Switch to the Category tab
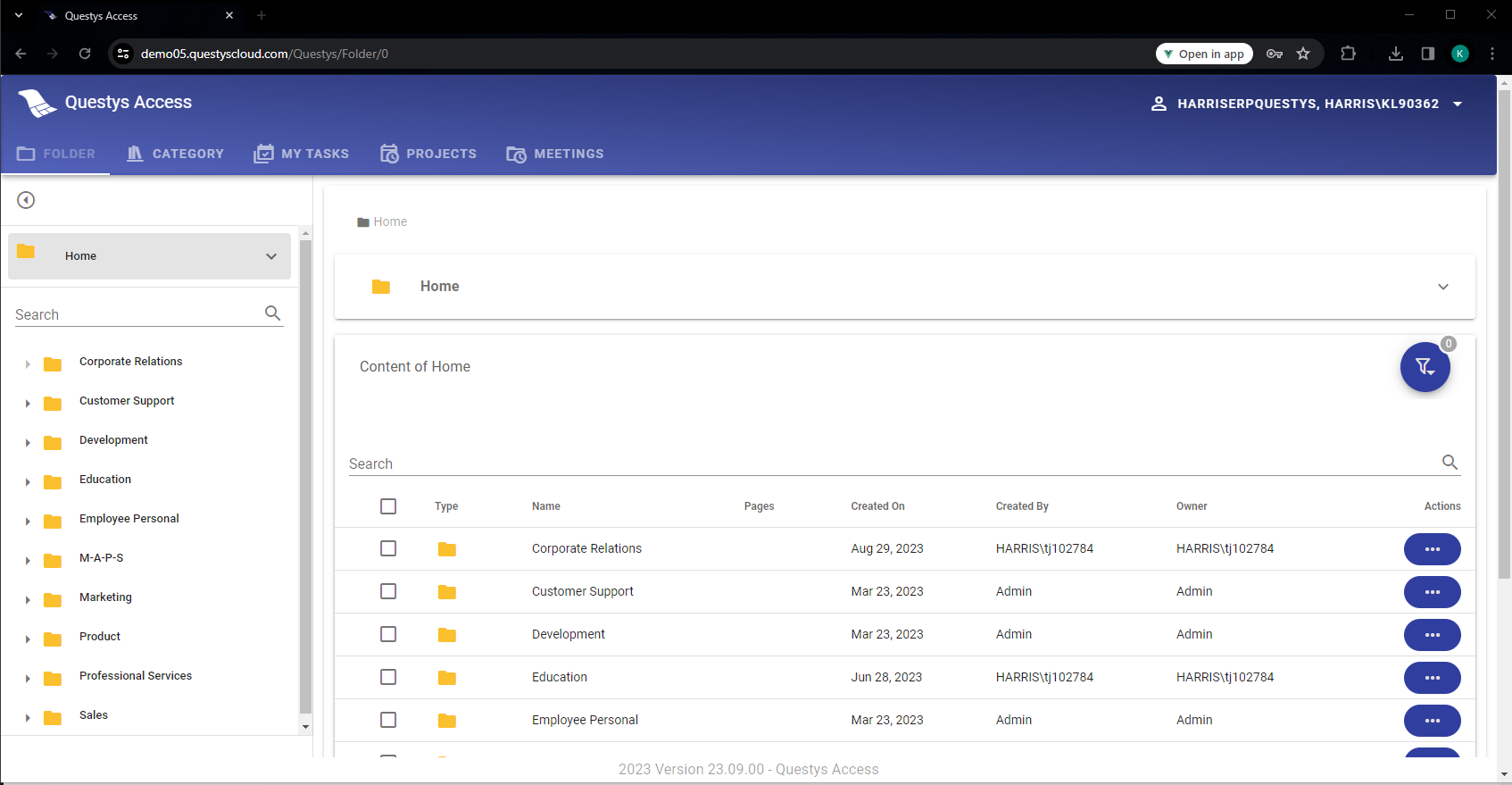The height and width of the screenshot is (785, 1512). tap(175, 154)
